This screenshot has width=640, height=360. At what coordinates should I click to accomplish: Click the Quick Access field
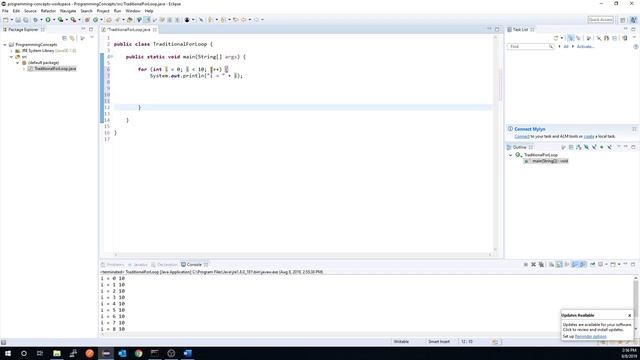click(600, 20)
